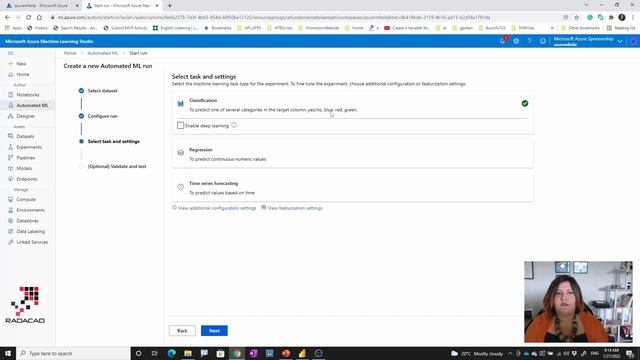
Task: Click the info icon beside Enable deep learning
Action: tap(234, 125)
